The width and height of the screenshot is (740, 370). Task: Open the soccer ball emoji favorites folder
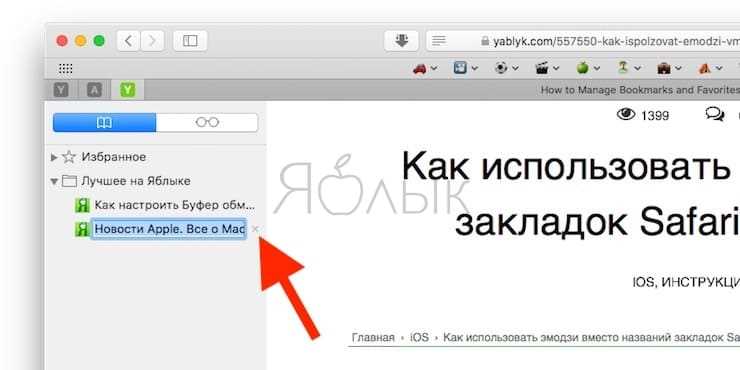[506, 68]
